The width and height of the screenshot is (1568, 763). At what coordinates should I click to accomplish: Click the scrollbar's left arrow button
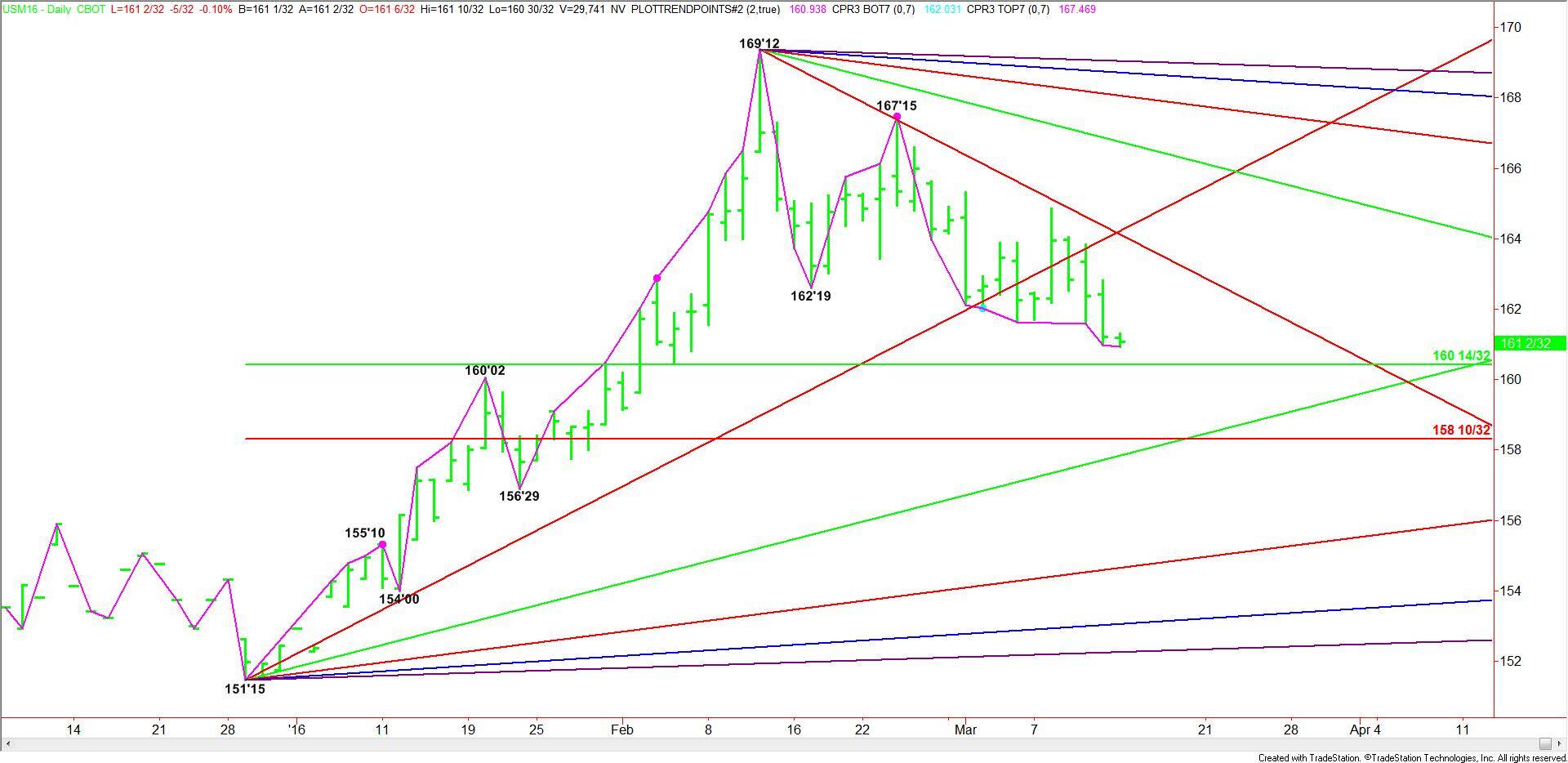click(x=7, y=744)
